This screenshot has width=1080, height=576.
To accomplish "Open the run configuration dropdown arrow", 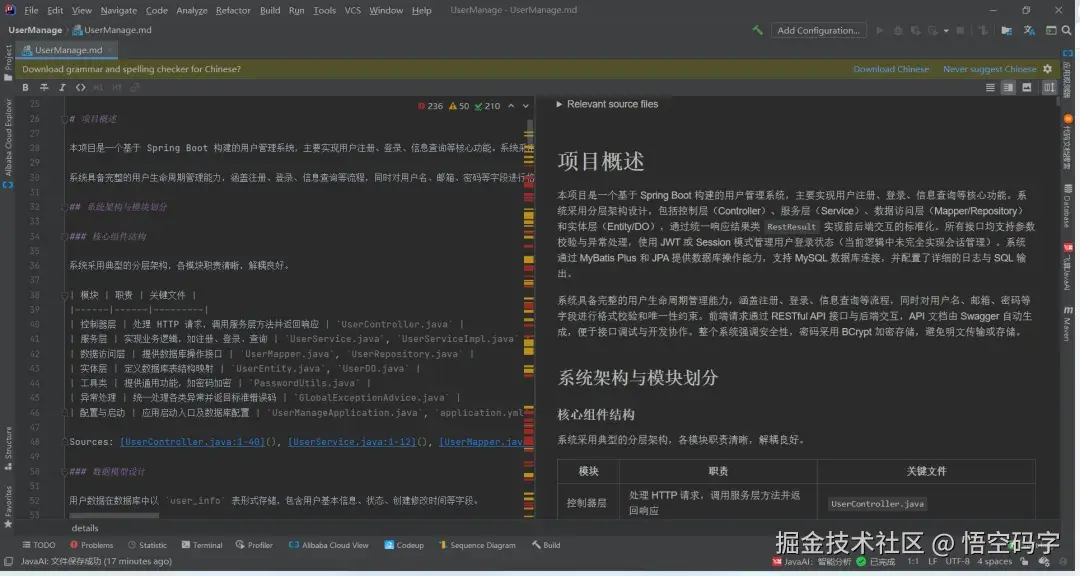I will (x=947, y=31).
